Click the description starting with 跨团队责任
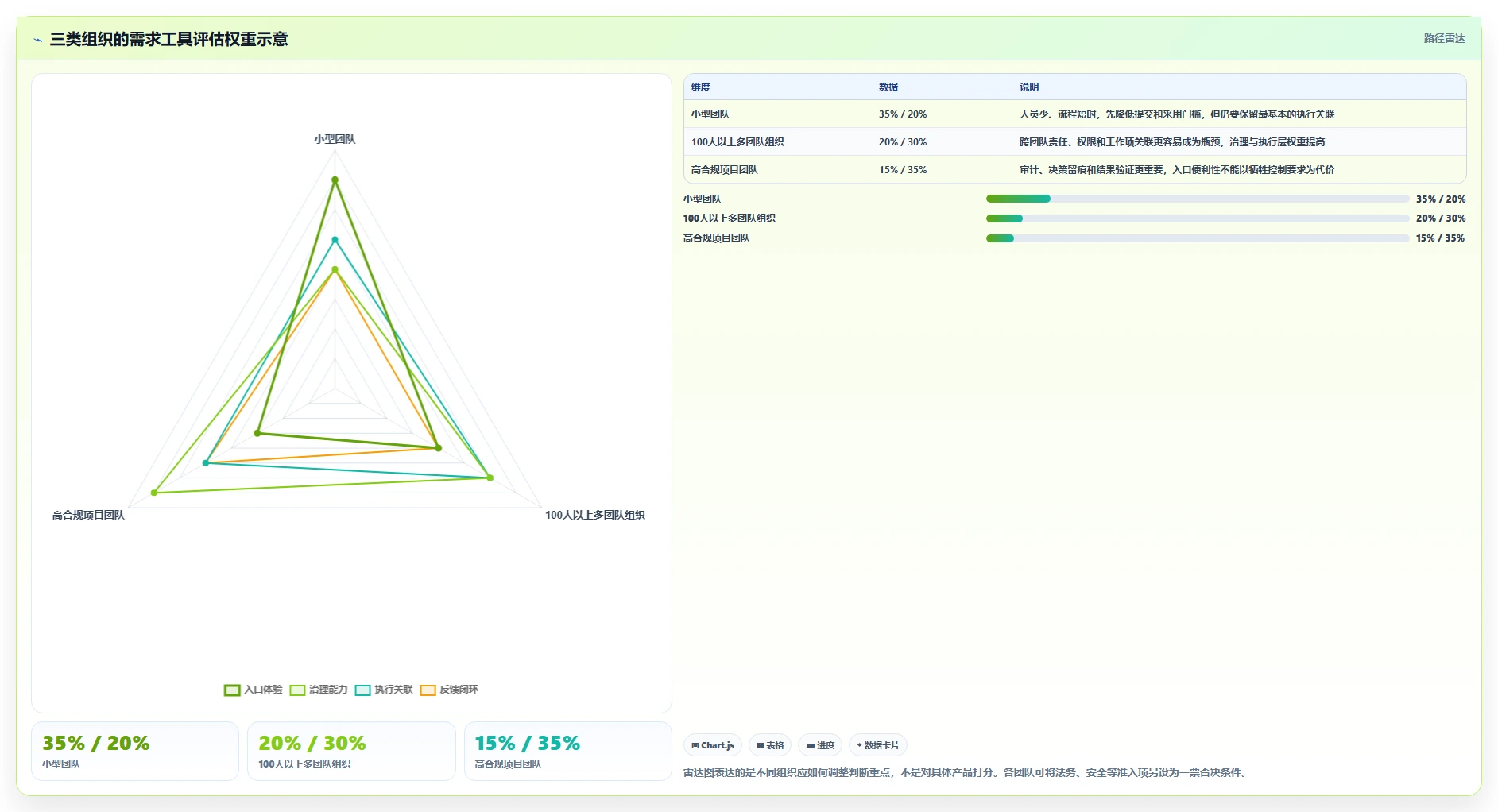This screenshot has width=1498, height=812. click(1172, 142)
